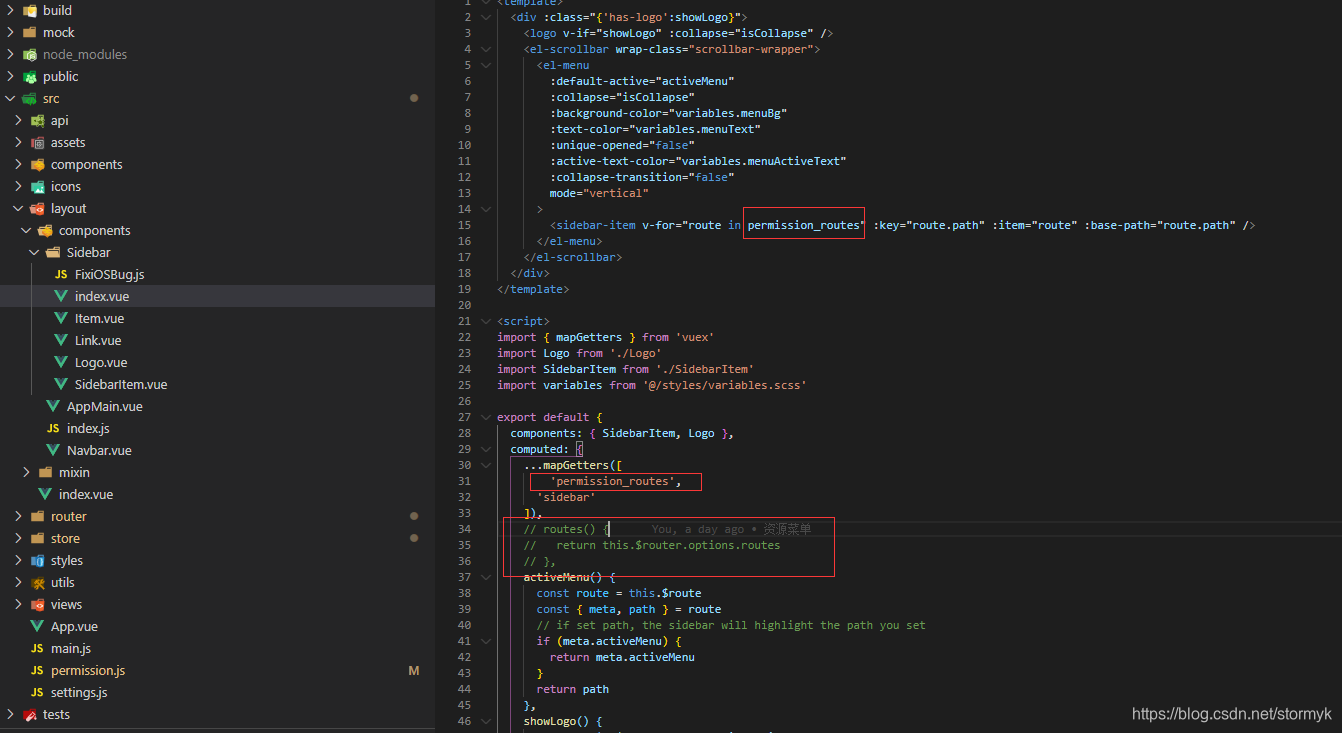Click '@/styles/variables.scss' import path
1342x733 pixels.
(724, 385)
